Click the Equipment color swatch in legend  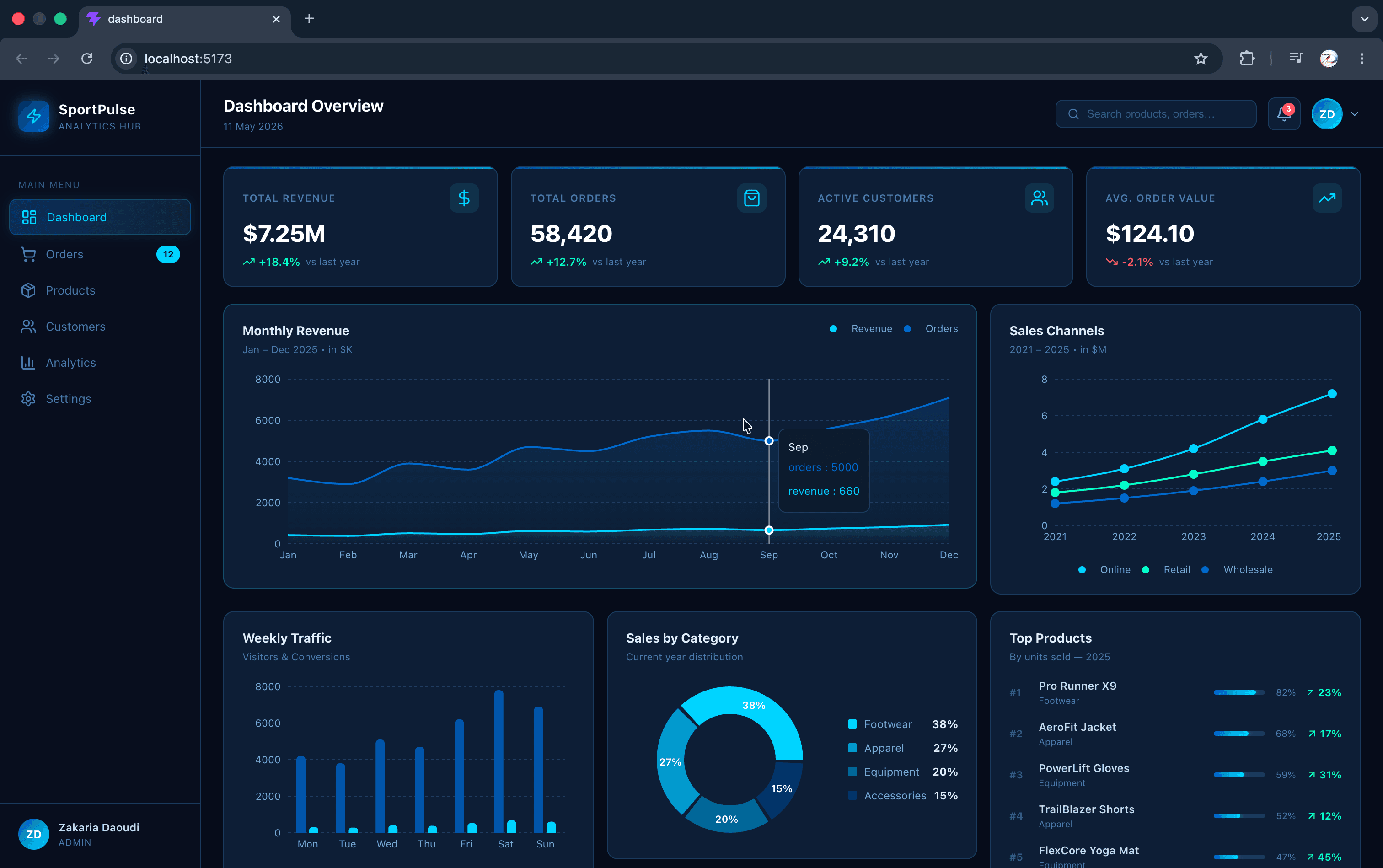click(x=852, y=772)
